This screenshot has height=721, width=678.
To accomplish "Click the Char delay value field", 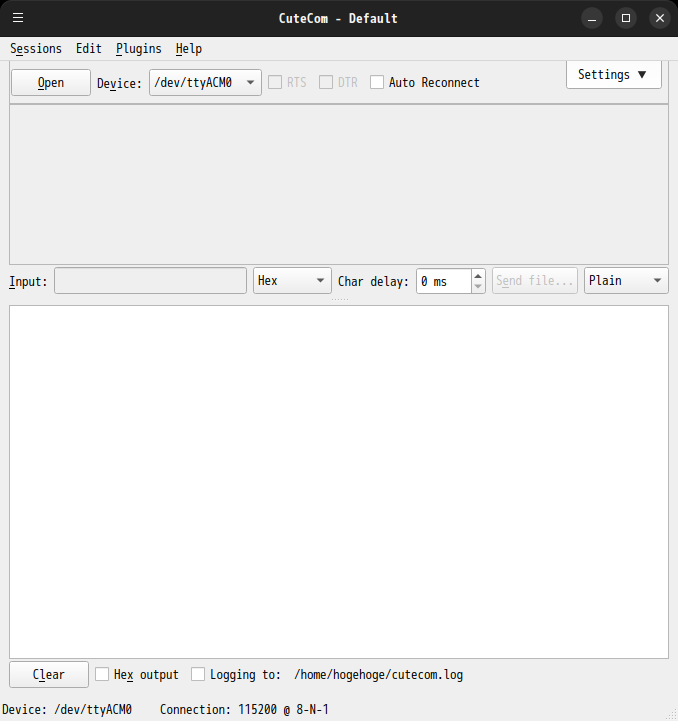I will pyautogui.click(x=443, y=281).
